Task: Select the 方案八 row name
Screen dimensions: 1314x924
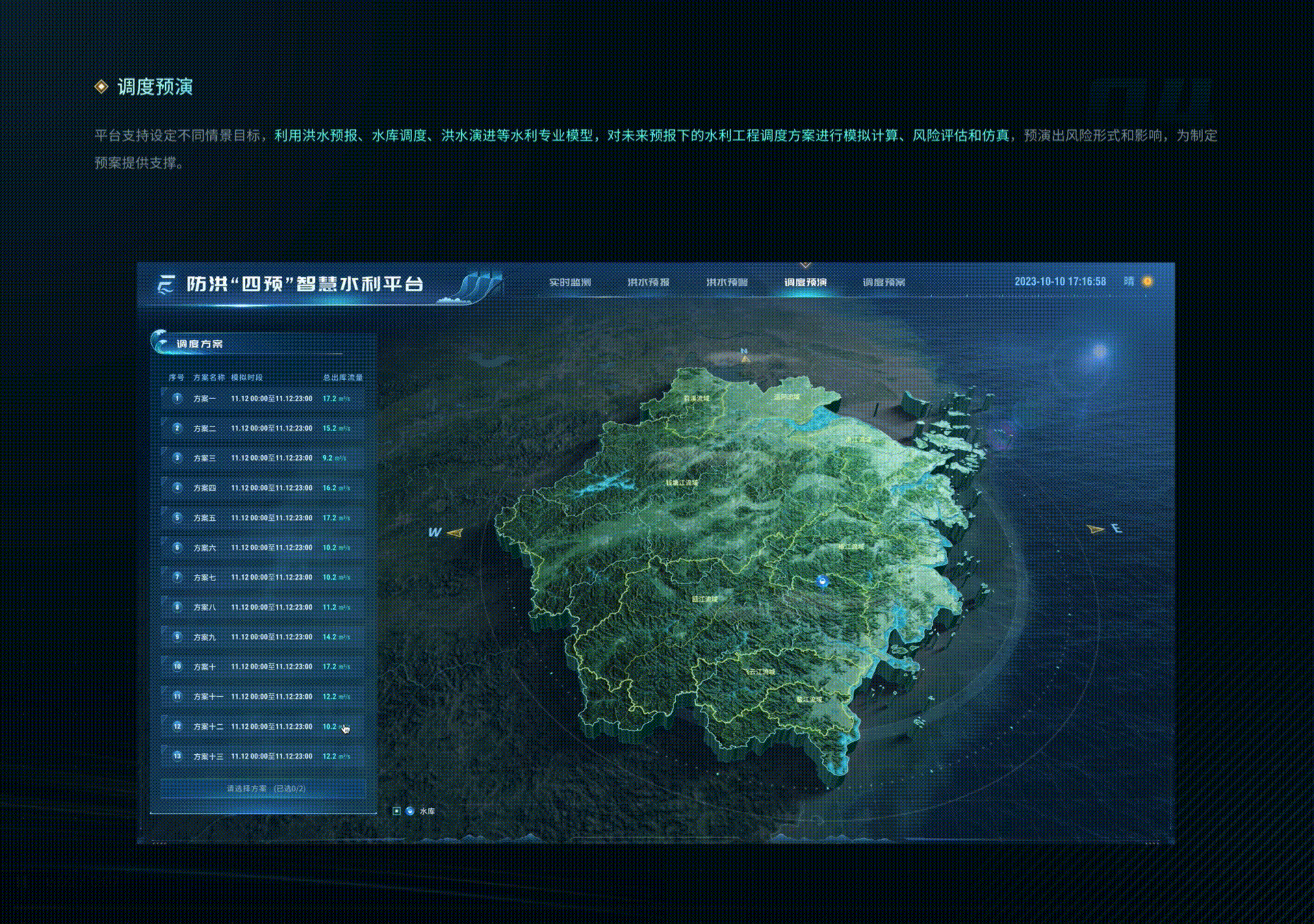Action: [205, 607]
